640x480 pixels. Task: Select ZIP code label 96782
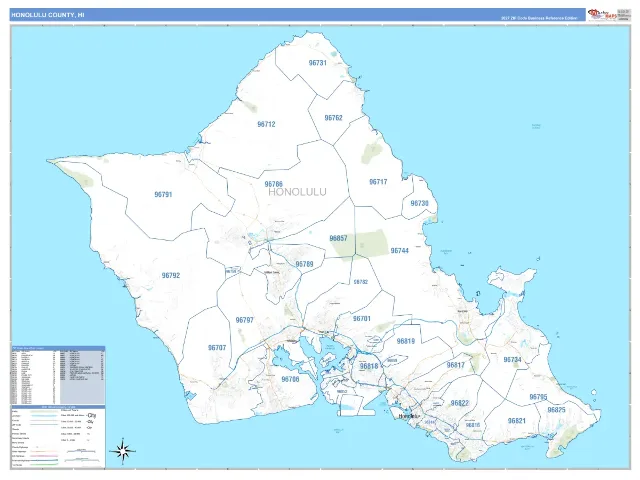coord(361,282)
